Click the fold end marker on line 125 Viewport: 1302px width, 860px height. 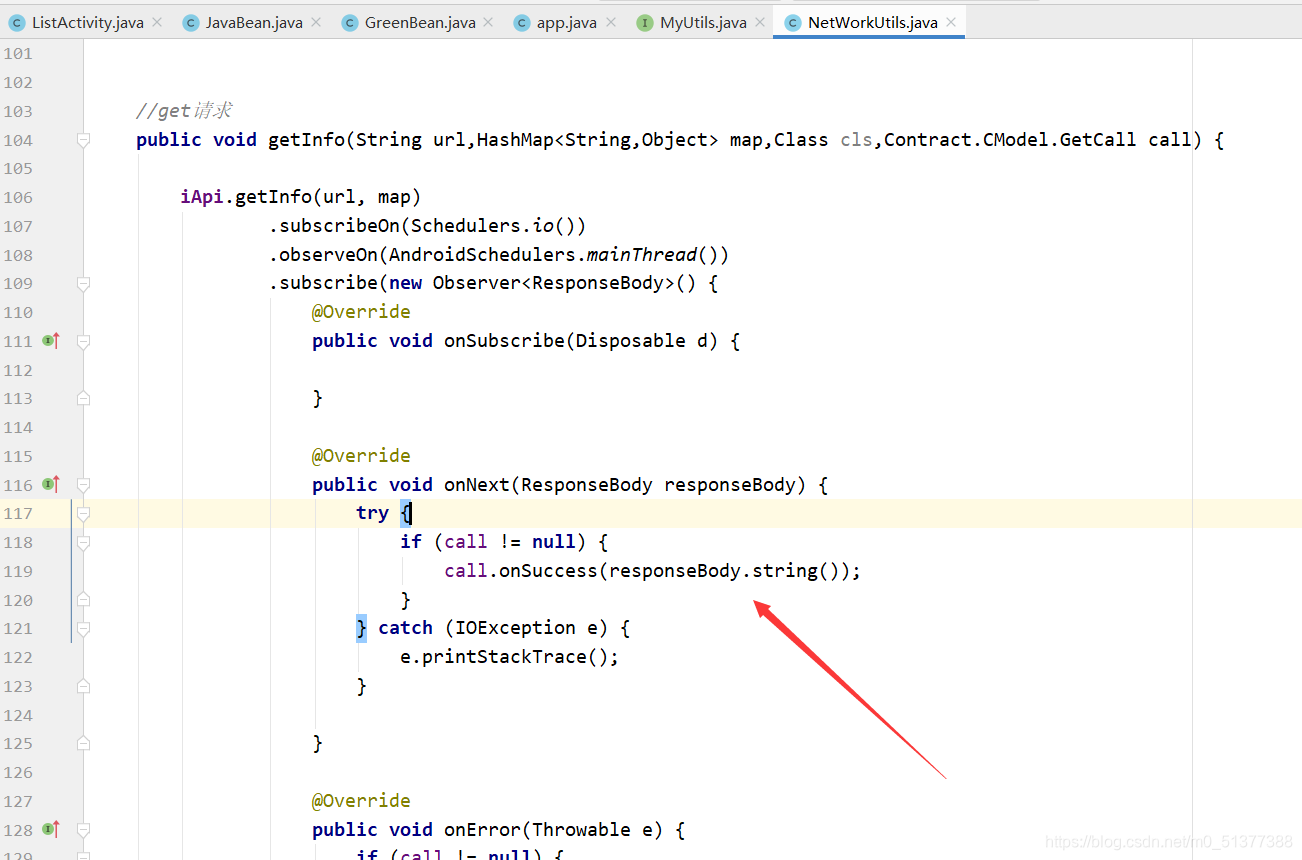pos(84,743)
